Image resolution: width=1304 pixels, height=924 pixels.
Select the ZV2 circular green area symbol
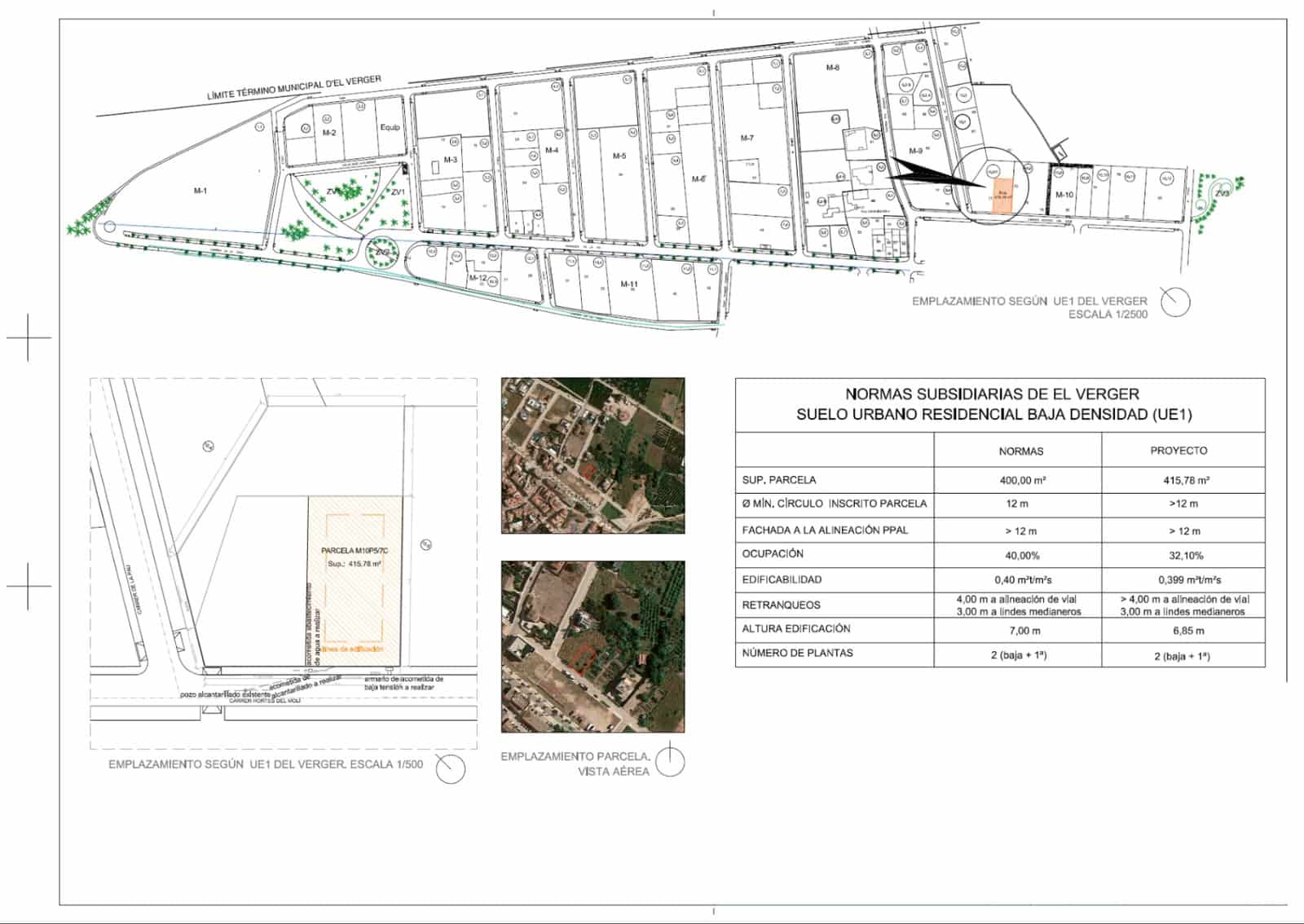pyautogui.click(x=381, y=254)
